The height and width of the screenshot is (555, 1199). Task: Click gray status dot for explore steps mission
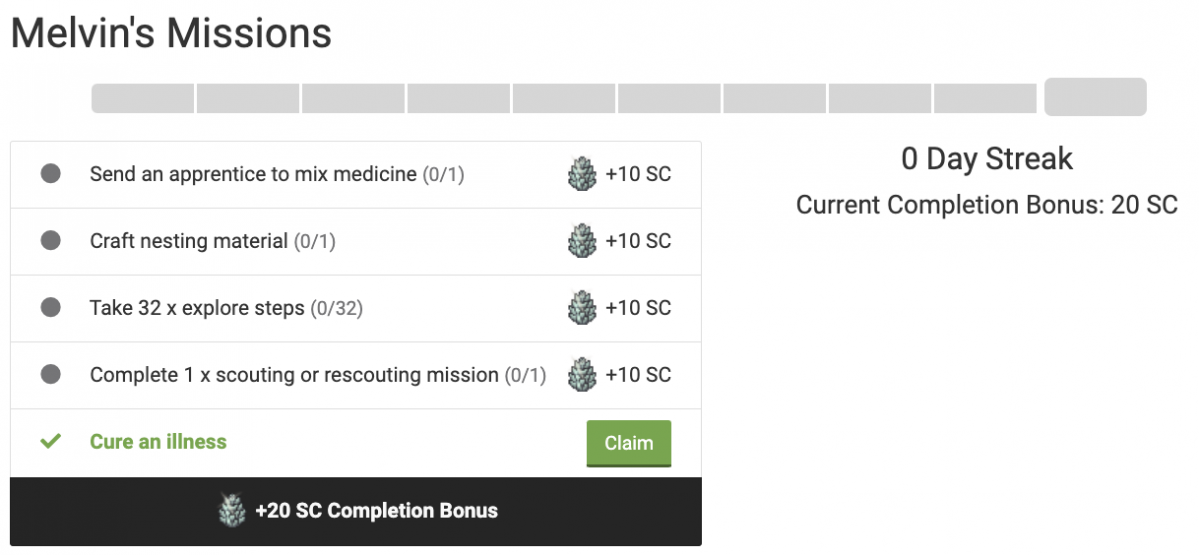(x=50, y=308)
